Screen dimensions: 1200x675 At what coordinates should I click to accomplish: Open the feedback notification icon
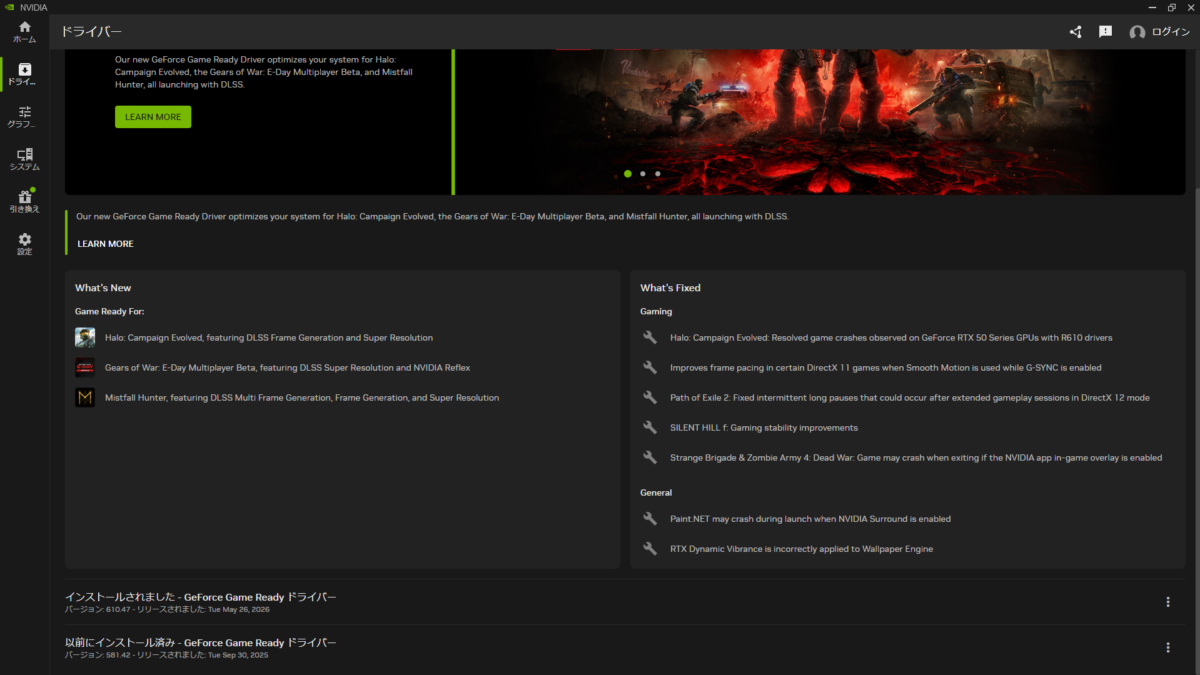1105,32
